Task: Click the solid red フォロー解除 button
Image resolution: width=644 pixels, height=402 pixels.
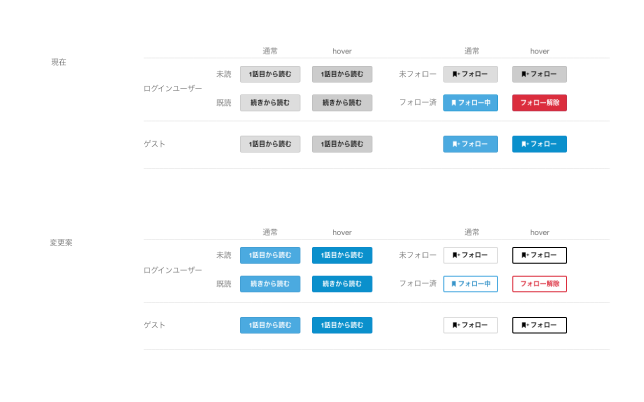Action: [x=539, y=103]
